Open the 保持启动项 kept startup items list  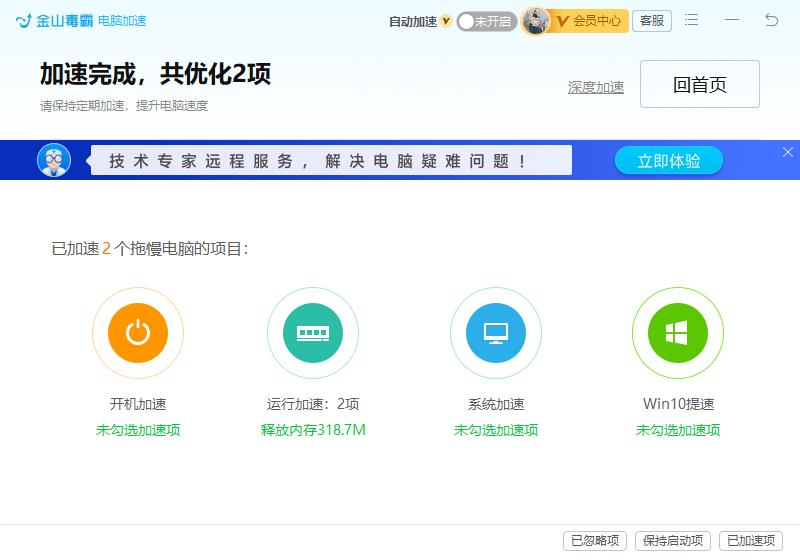673,541
